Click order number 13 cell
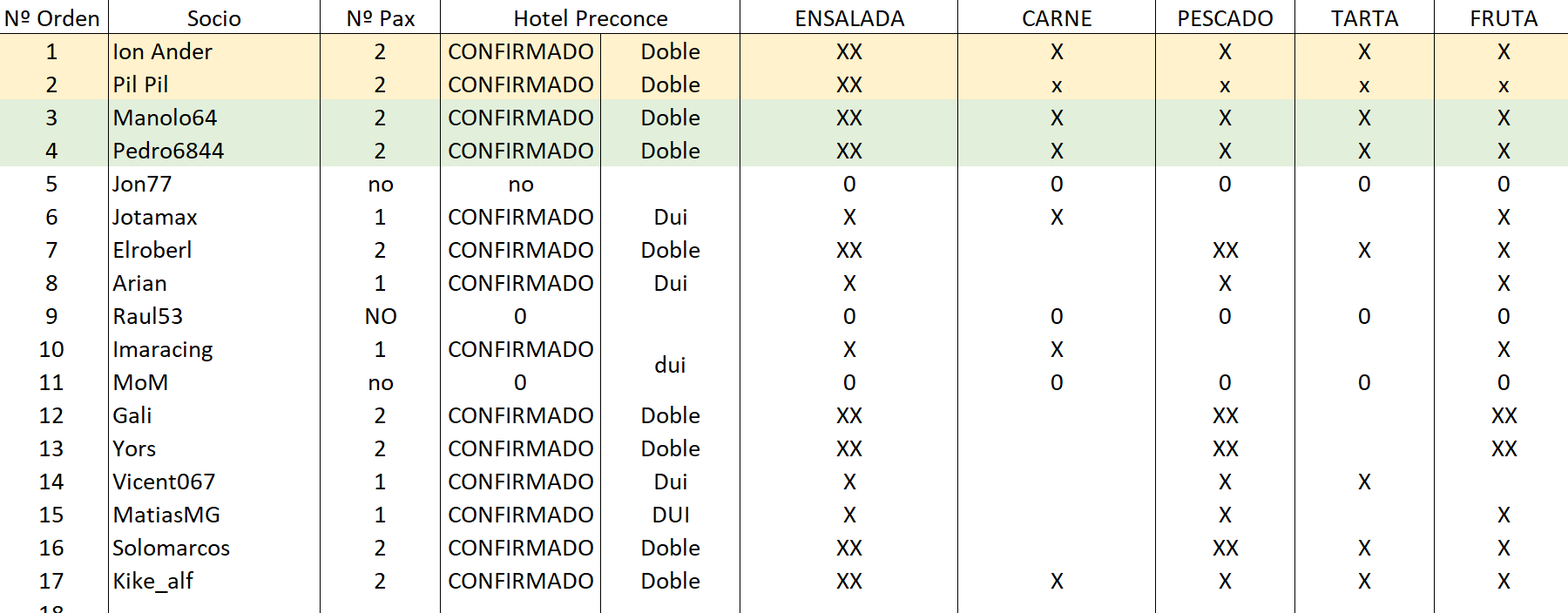Image resolution: width=1568 pixels, height=613 pixels. coord(53,448)
